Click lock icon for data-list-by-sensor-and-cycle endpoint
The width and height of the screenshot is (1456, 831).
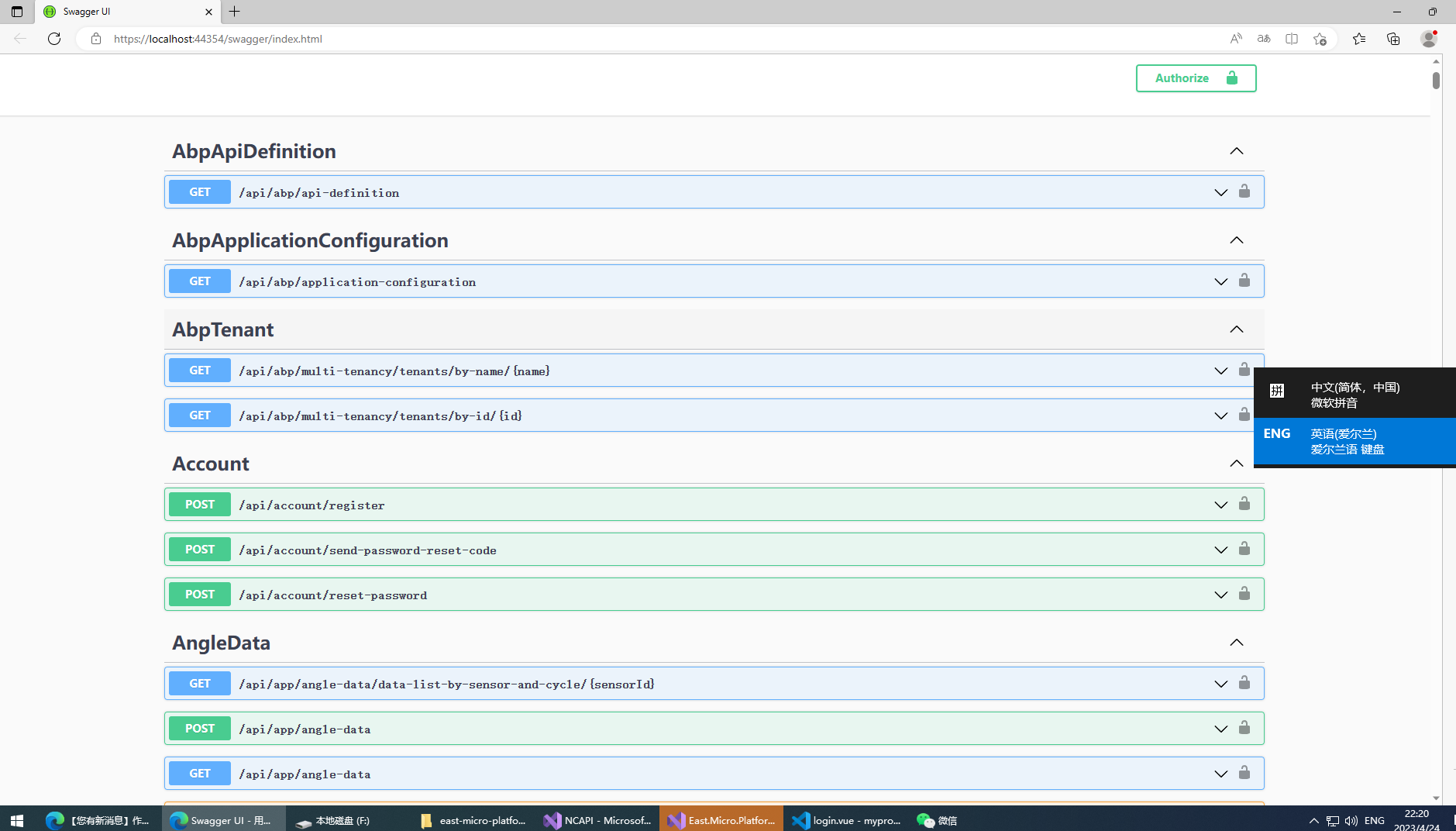[1244, 683]
